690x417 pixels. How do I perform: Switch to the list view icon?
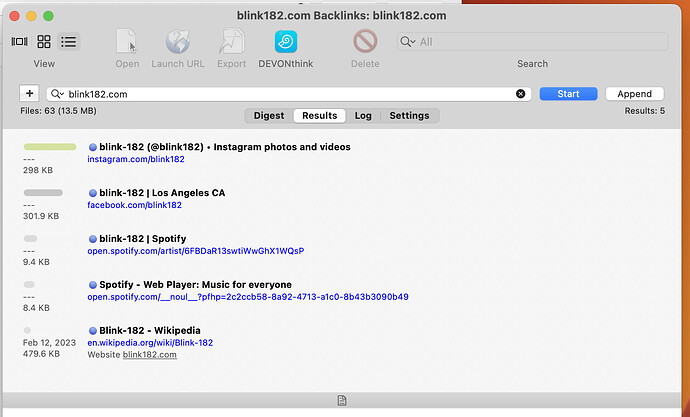pos(68,41)
